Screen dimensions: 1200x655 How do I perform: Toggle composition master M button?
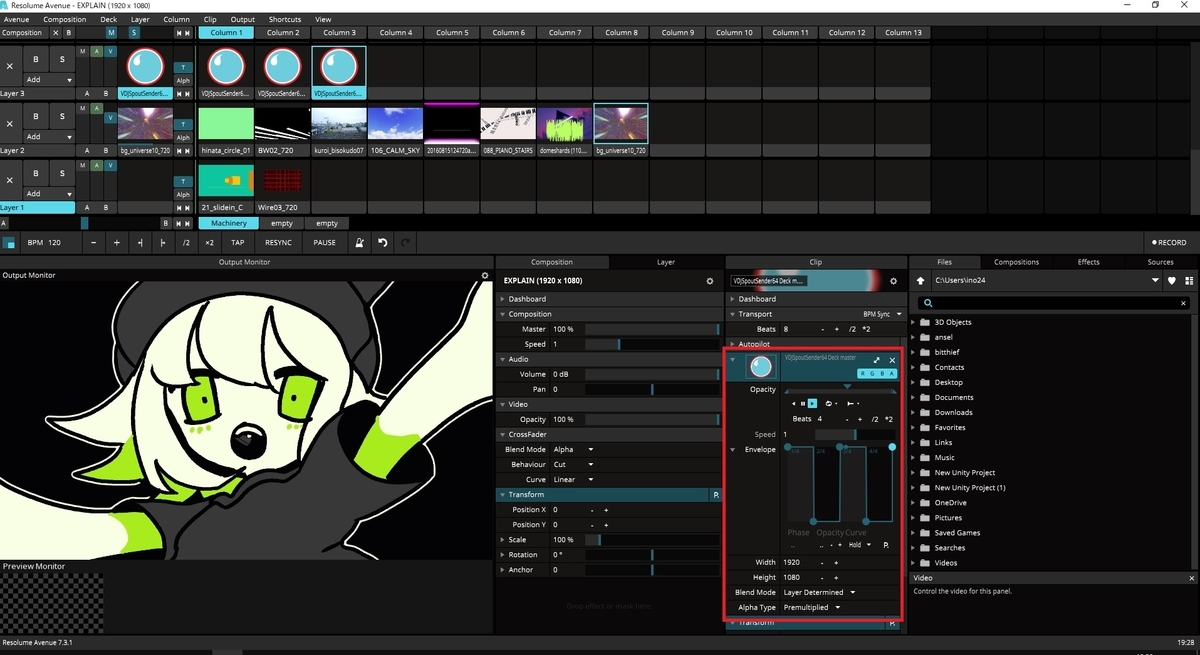tap(111, 33)
